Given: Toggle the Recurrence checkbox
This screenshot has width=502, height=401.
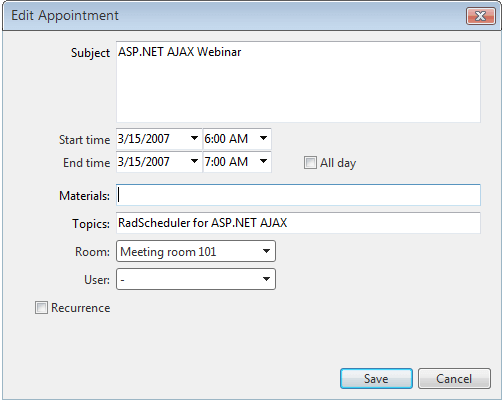Looking at the screenshot, I should pyautogui.click(x=41, y=307).
